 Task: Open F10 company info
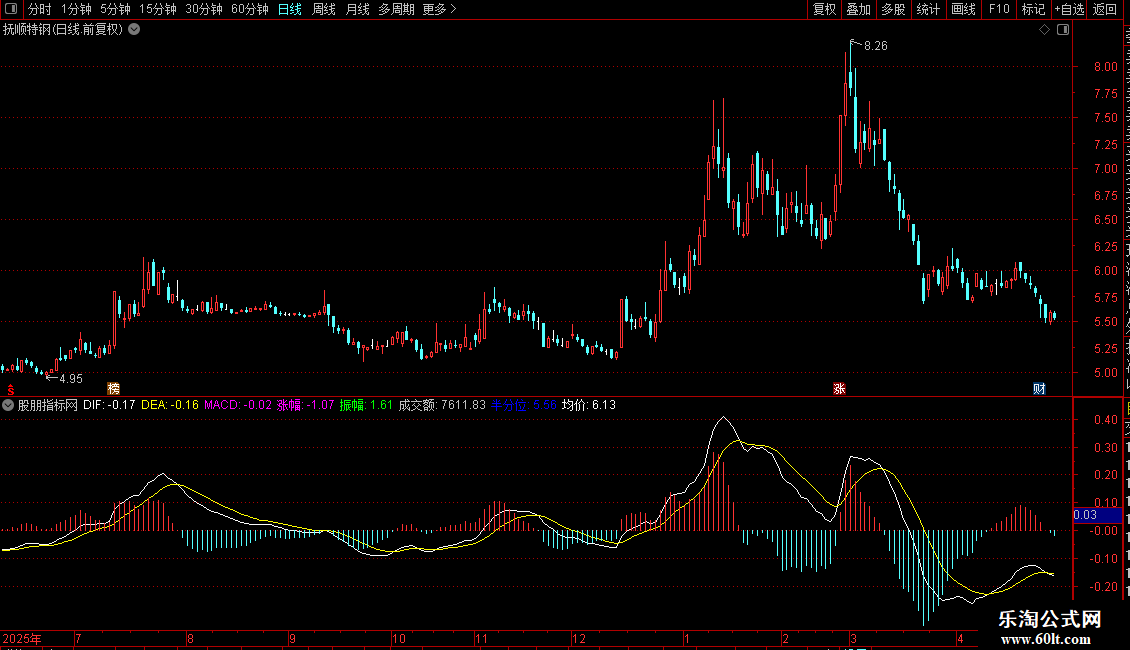999,9
